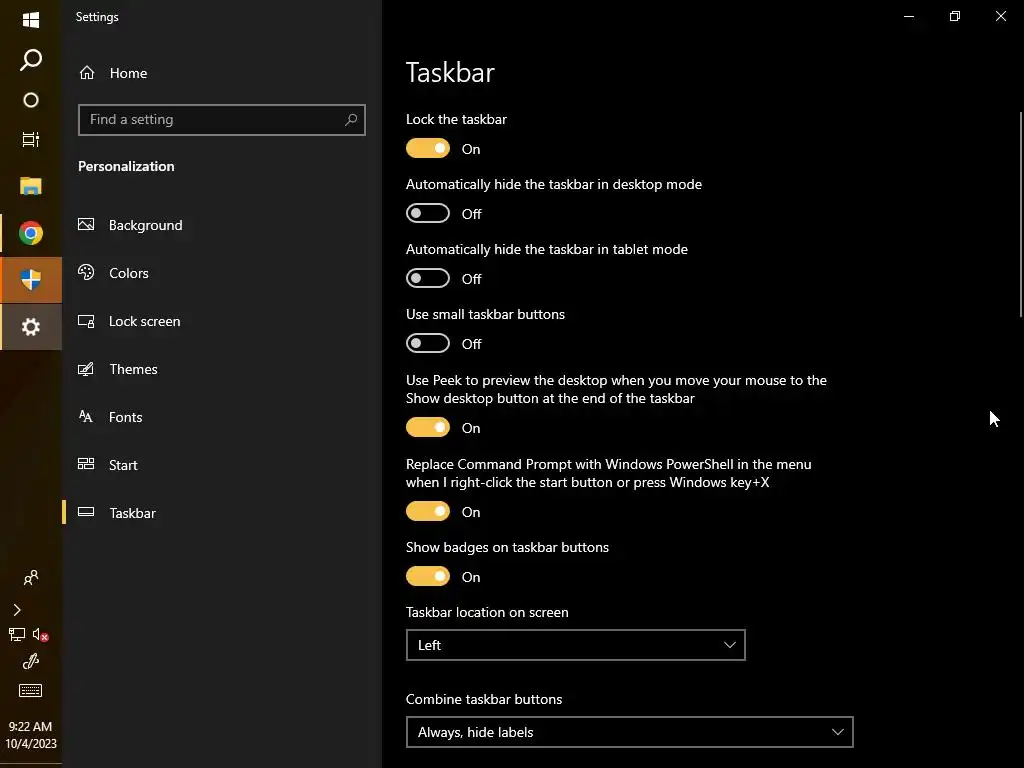1024x768 pixels.
Task: Disable Show badges on taskbar buttons
Action: pyautogui.click(x=428, y=577)
